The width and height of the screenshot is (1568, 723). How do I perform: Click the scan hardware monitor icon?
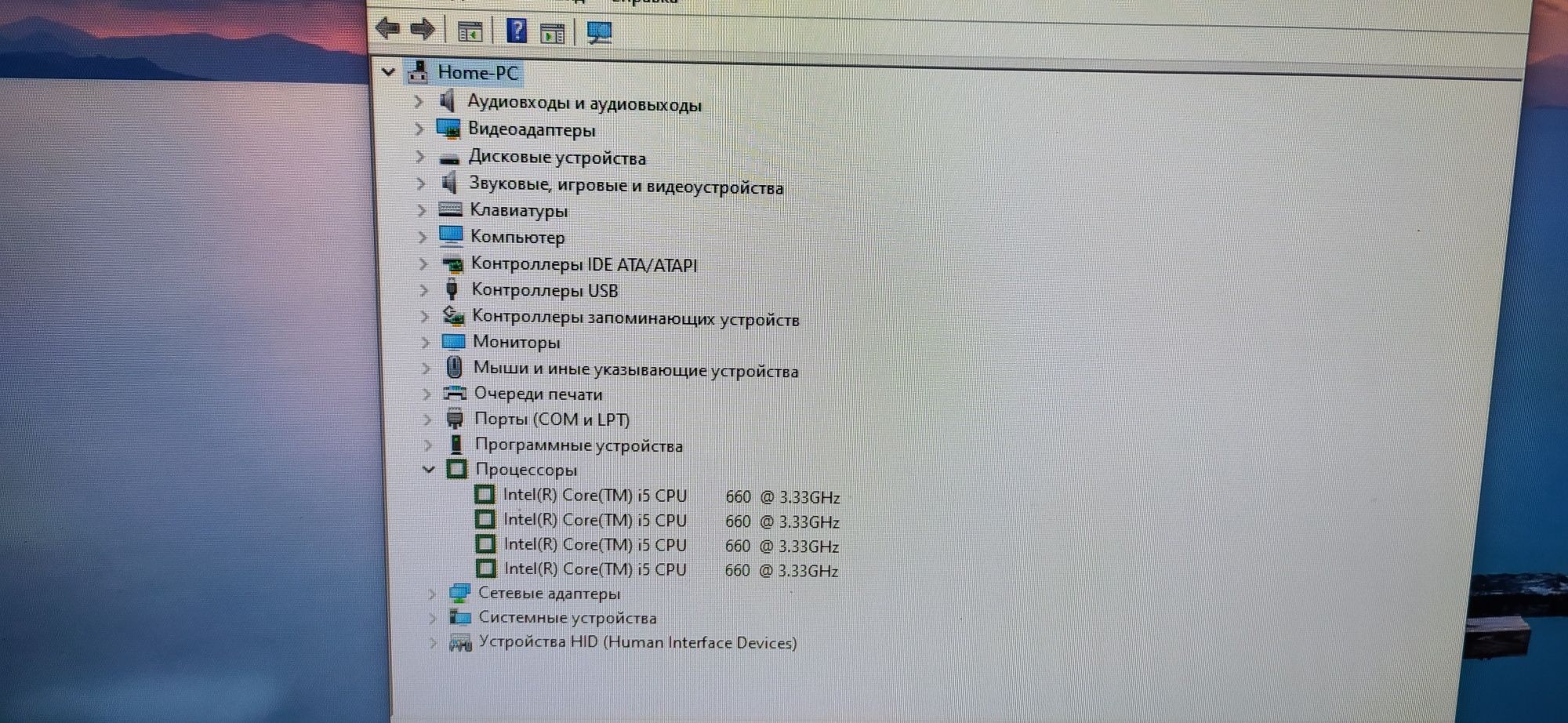click(x=600, y=32)
